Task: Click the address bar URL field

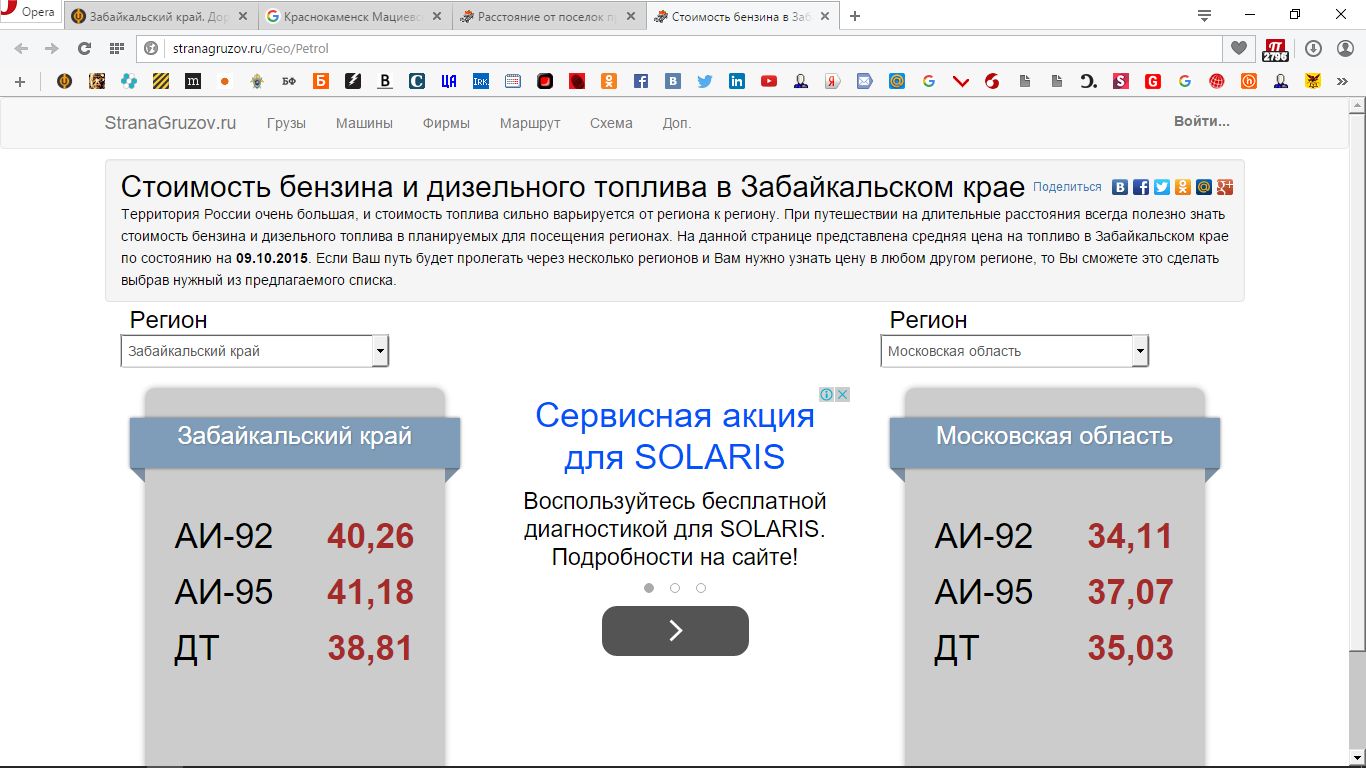Action: pos(680,48)
